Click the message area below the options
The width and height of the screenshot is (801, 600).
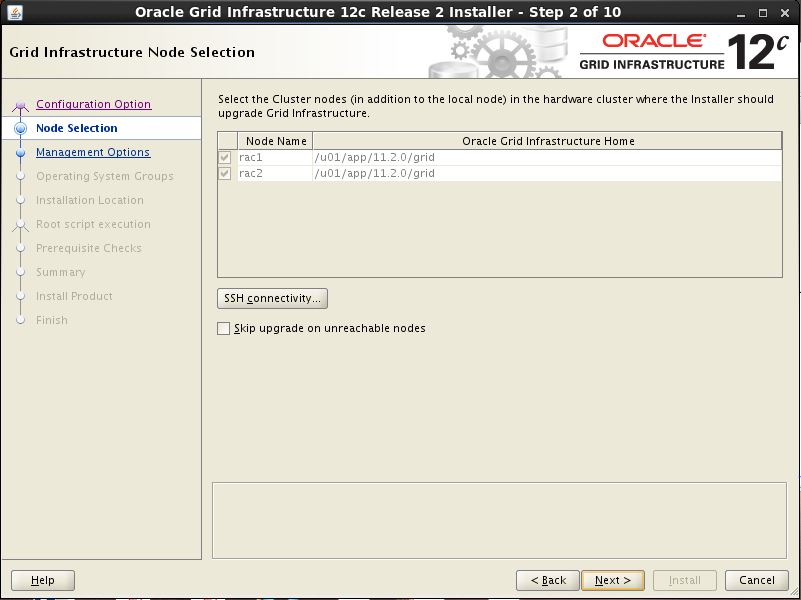coord(499,520)
